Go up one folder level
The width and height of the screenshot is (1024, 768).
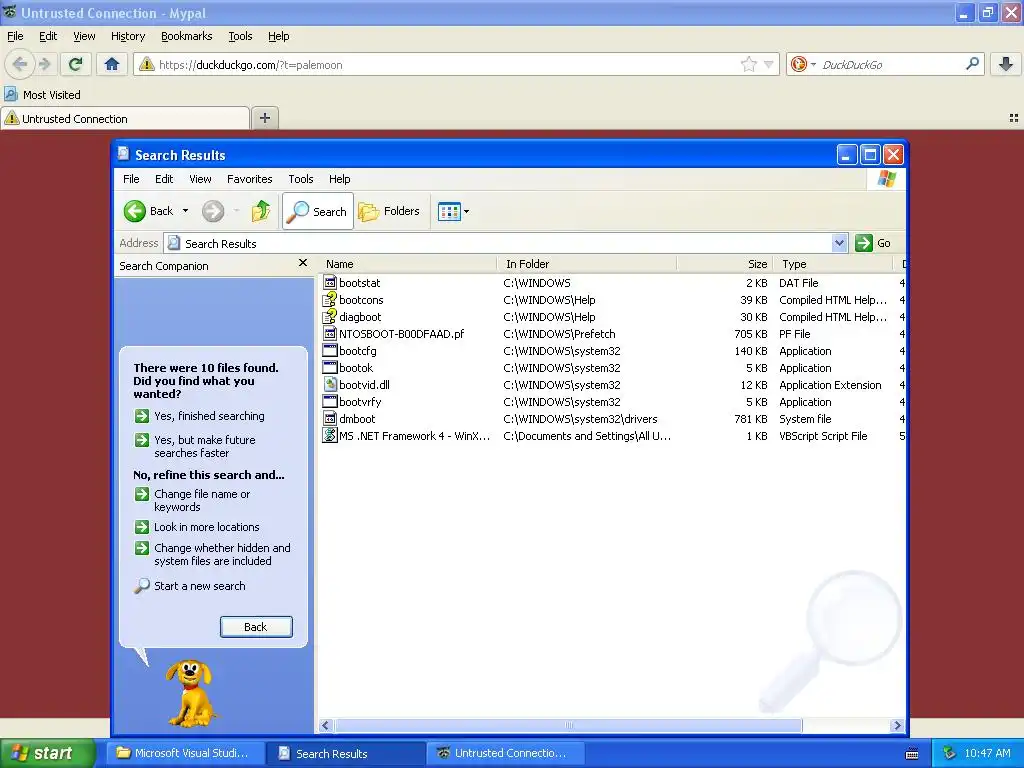coord(261,211)
